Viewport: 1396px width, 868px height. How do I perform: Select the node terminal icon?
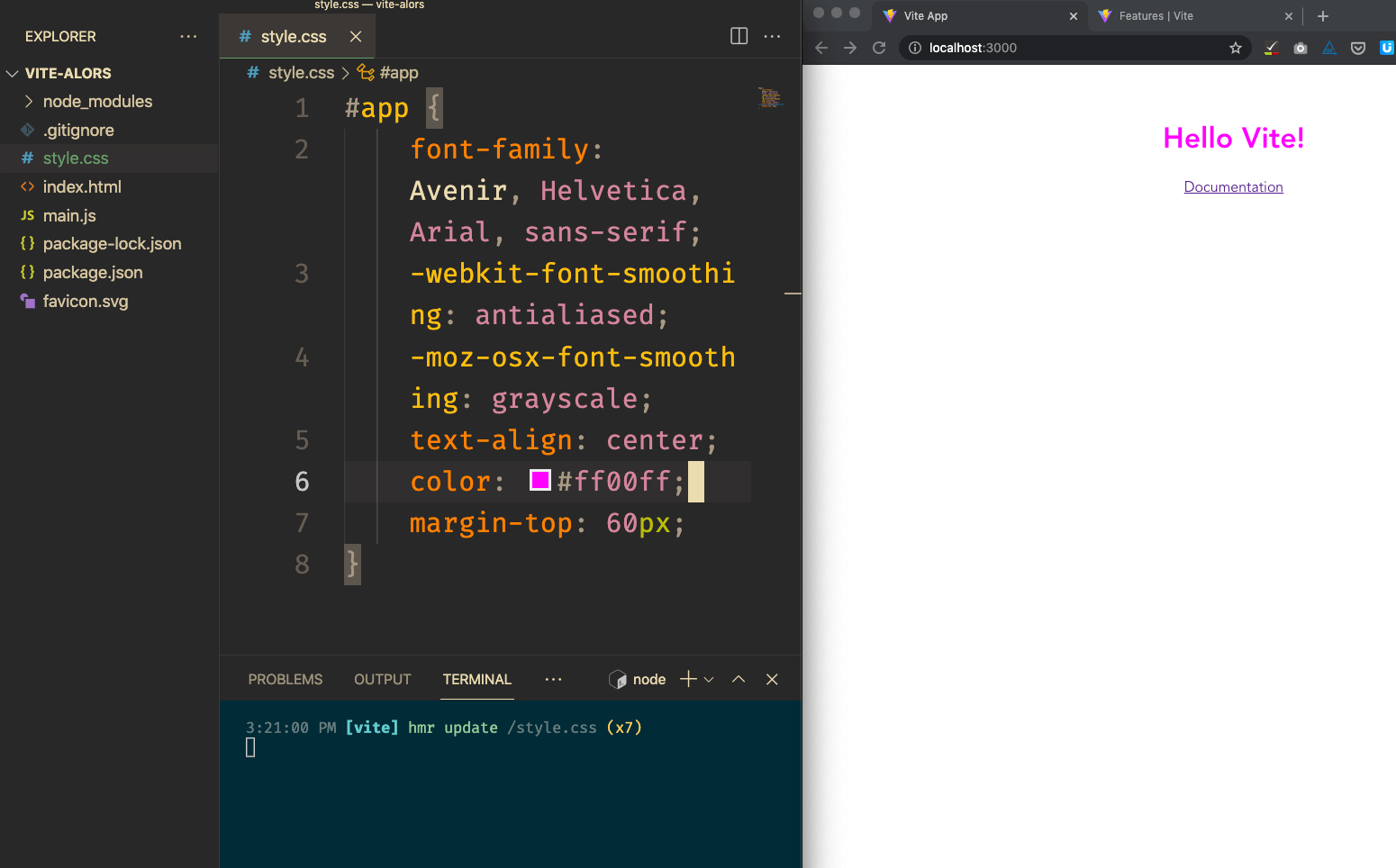click(x=617, y=679)
